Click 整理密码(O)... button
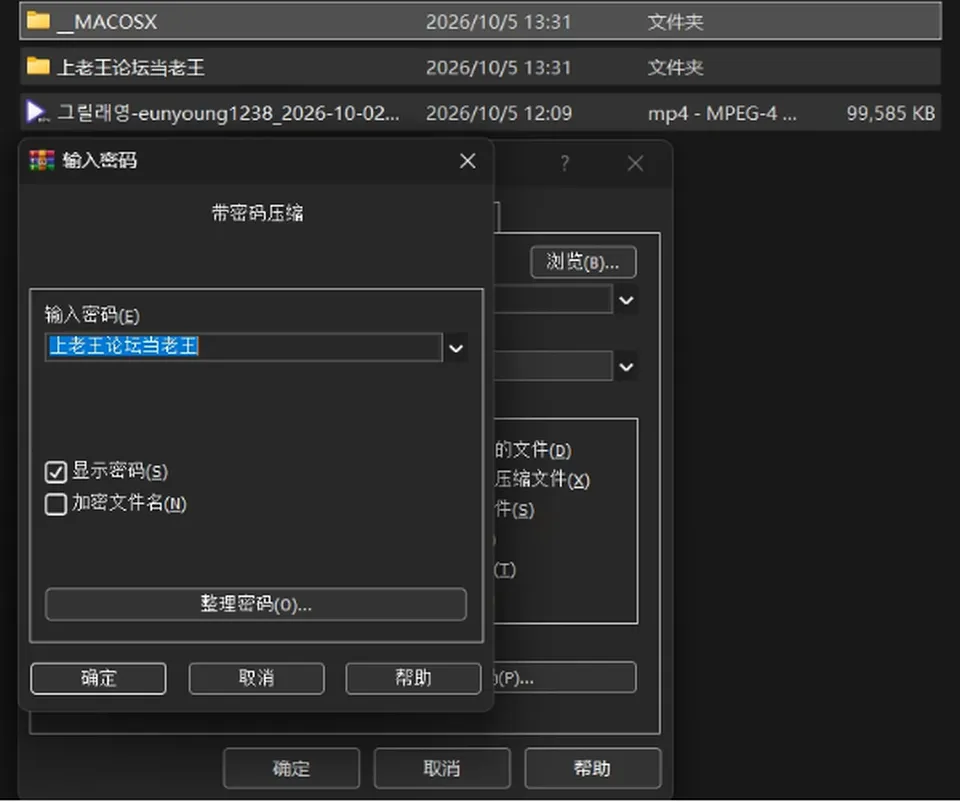Image resolution: width=960 pixels, height=802 pixels. pos(256,605)
